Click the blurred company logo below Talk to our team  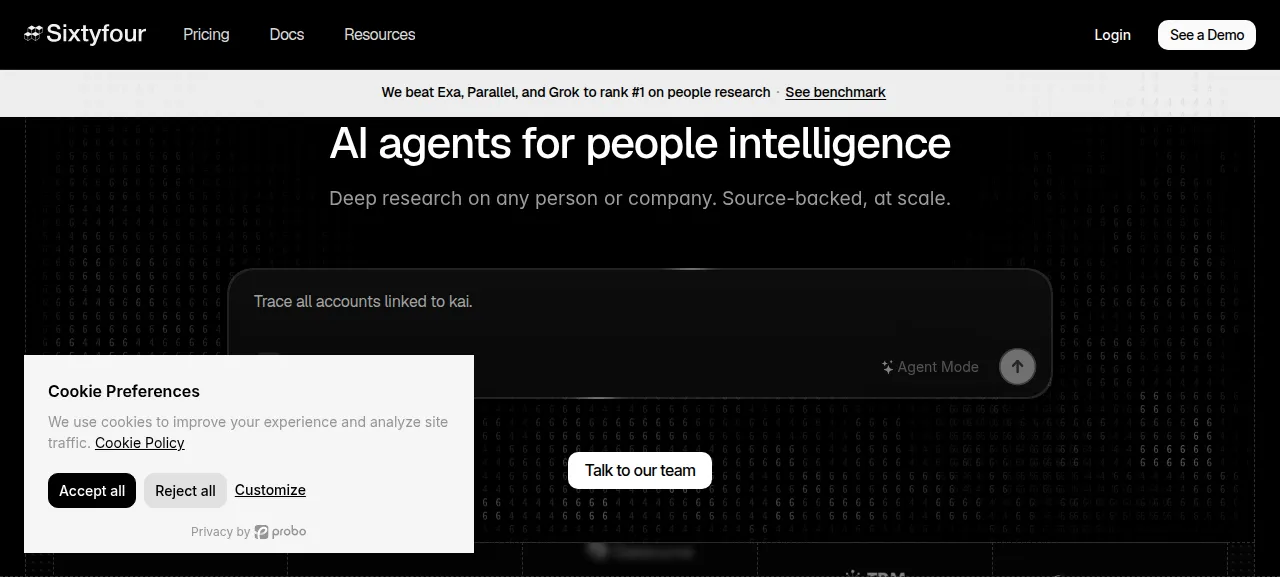[x=640, y=551]
